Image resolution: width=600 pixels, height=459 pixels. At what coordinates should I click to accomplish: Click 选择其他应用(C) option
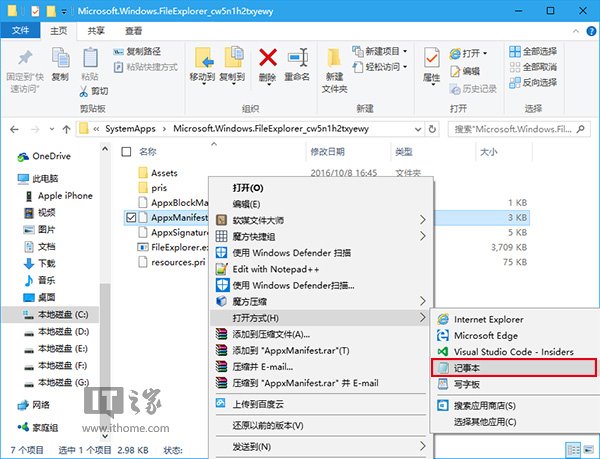pyautogui.click(x=513, y=422)
